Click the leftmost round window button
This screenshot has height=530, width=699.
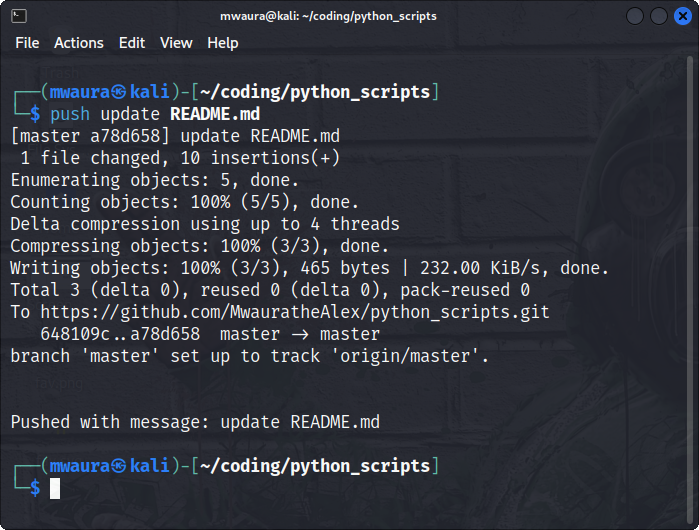coord(635,16)
